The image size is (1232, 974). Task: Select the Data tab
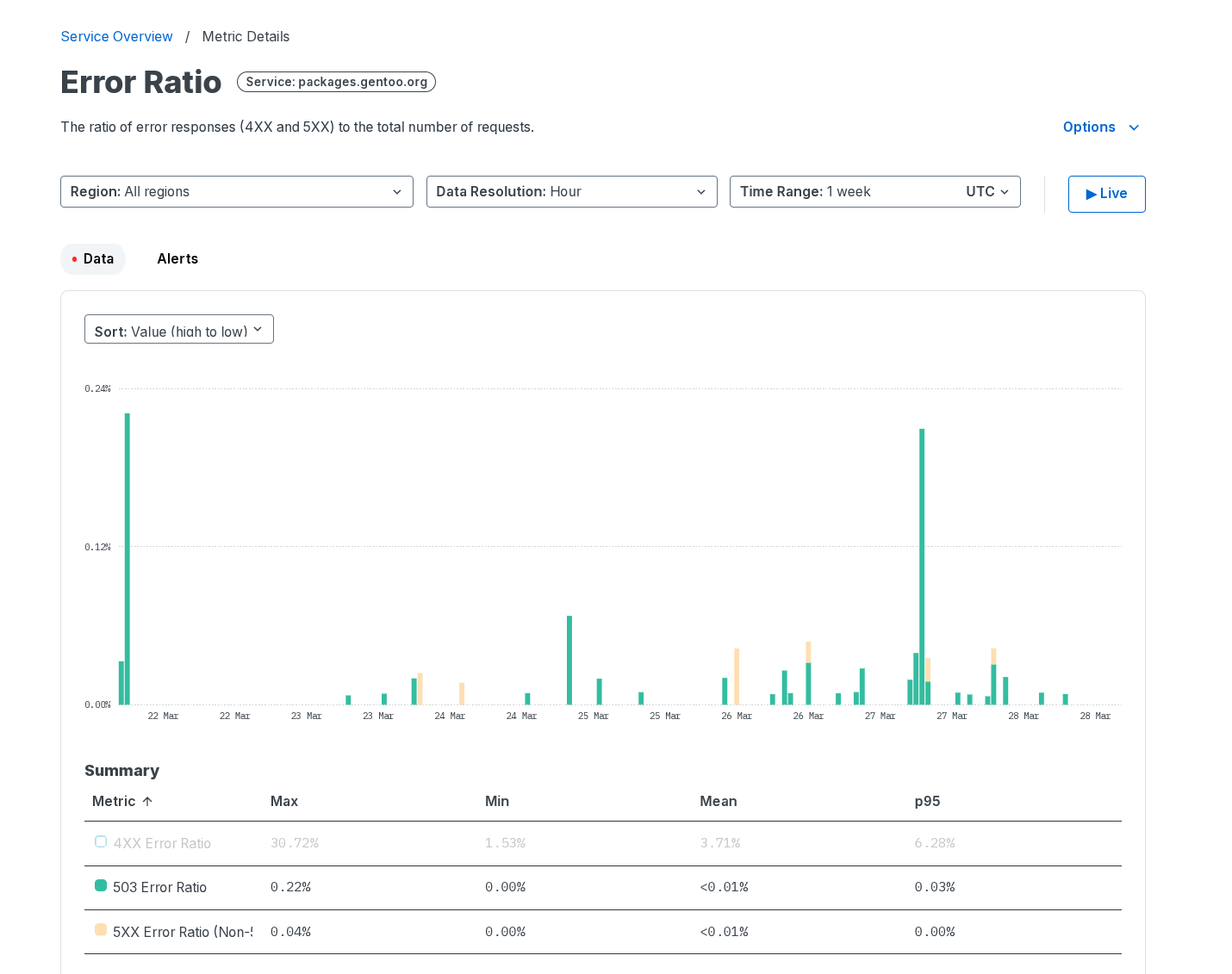98,259
